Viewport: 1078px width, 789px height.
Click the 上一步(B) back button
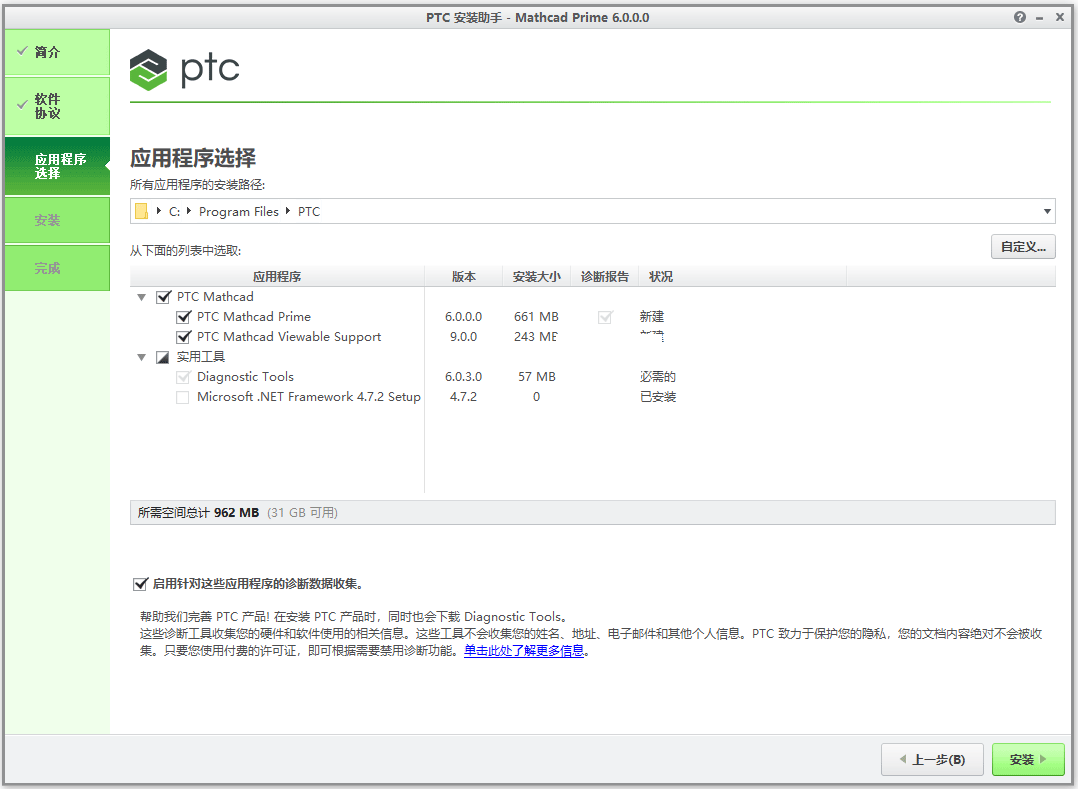click(932, 760)
